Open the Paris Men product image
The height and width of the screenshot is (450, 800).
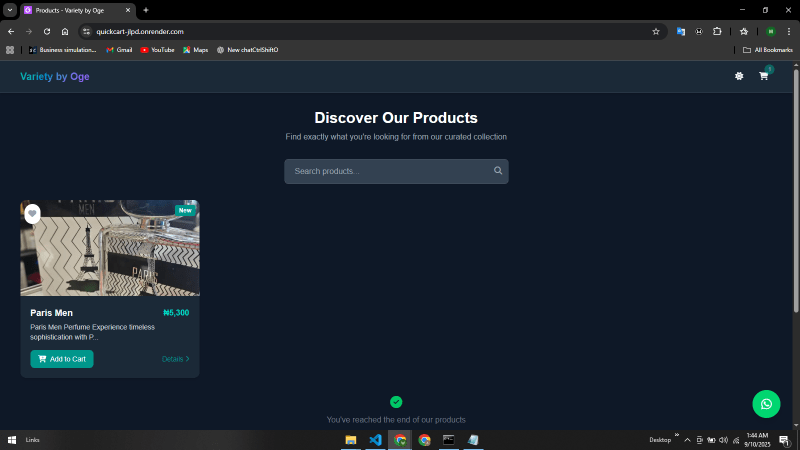(x=110, y=248)
